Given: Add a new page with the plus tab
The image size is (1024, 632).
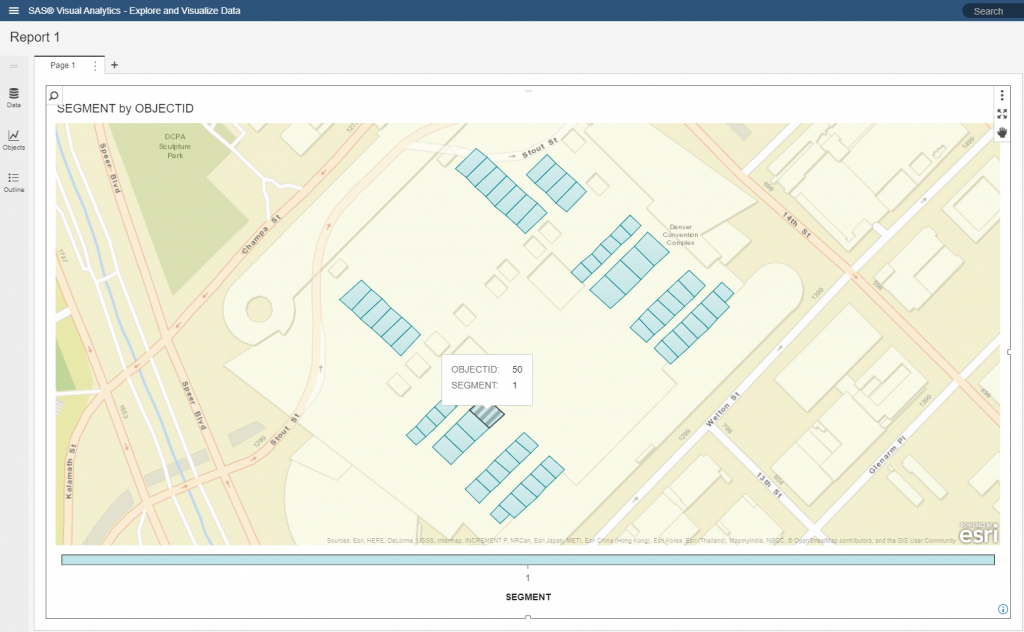Looking at the screenshot, I should point(114,64).
